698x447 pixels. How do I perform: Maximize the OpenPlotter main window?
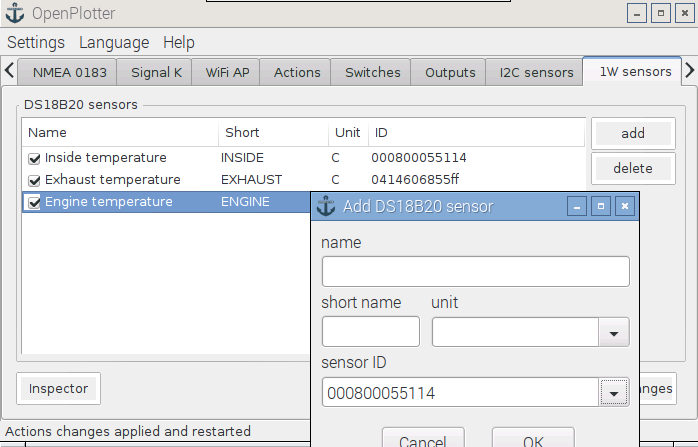661,13
